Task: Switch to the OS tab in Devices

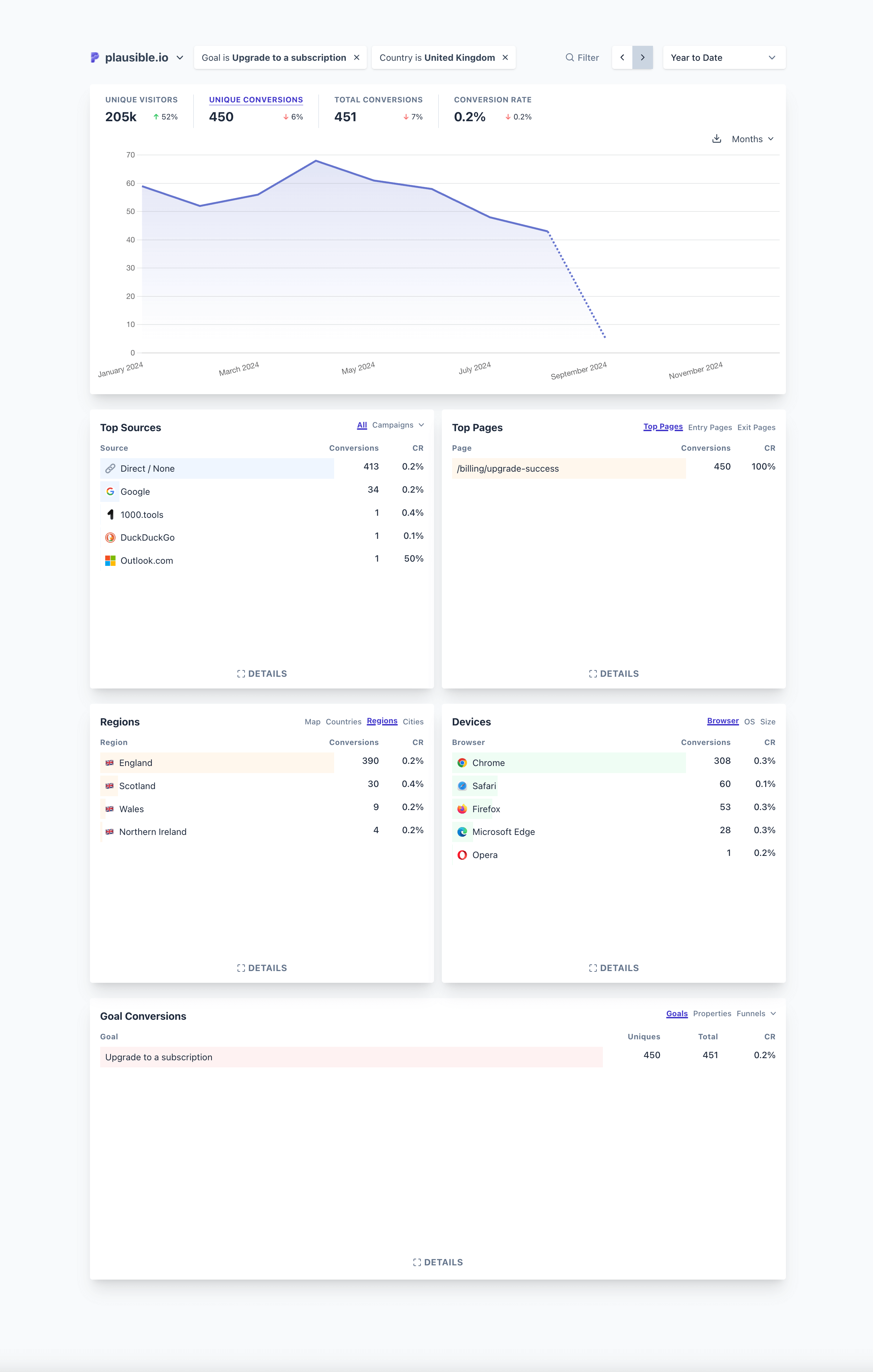Action: 749,721
